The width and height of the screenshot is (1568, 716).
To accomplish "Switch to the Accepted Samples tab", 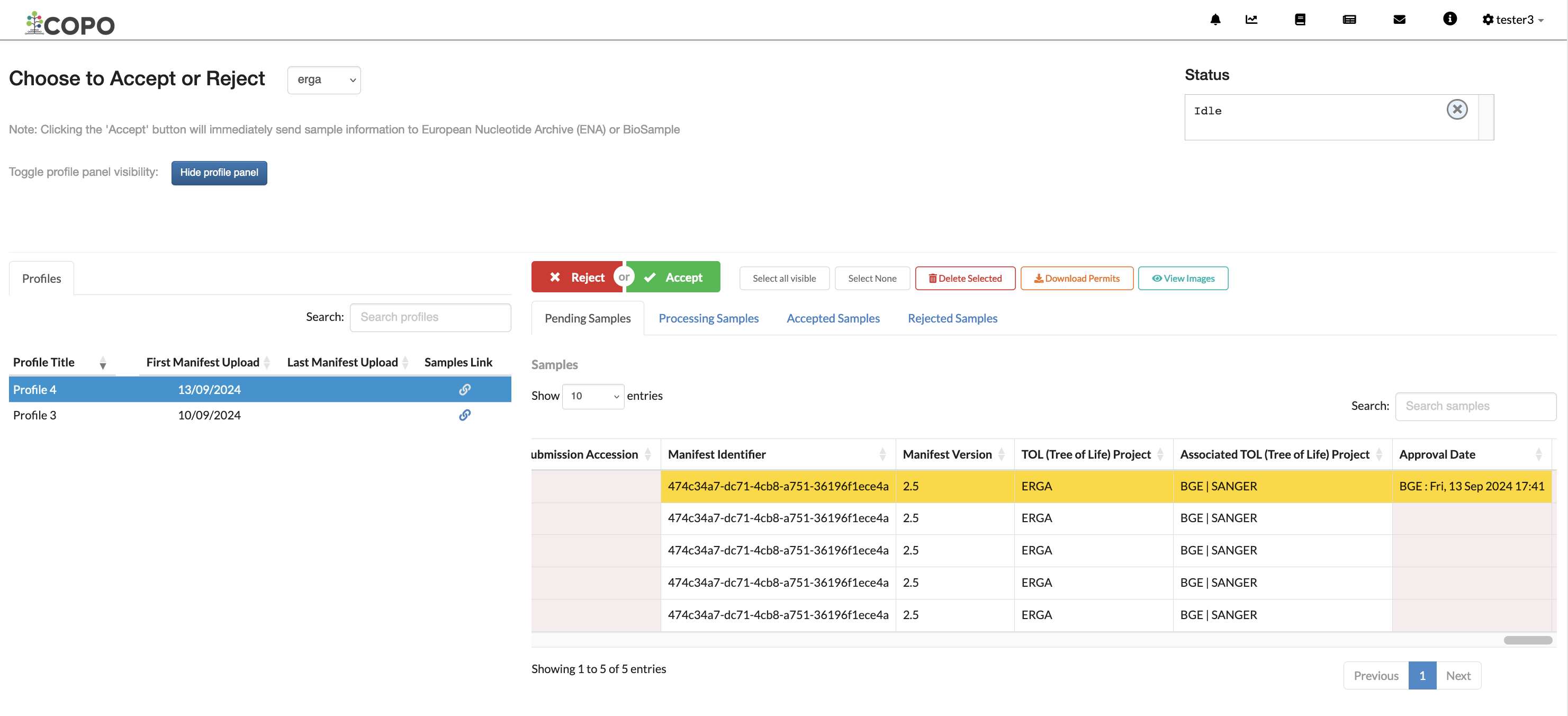I will pyautogui.click(x=833, y=318).
